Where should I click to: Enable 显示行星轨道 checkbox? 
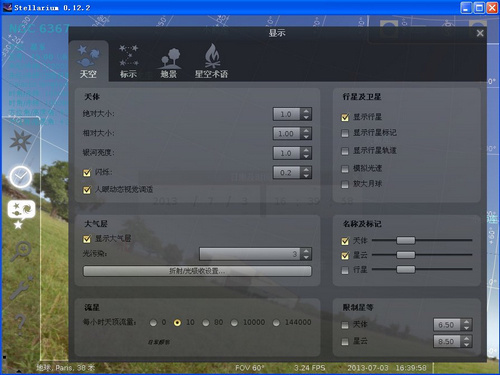(x=345, y=151)
